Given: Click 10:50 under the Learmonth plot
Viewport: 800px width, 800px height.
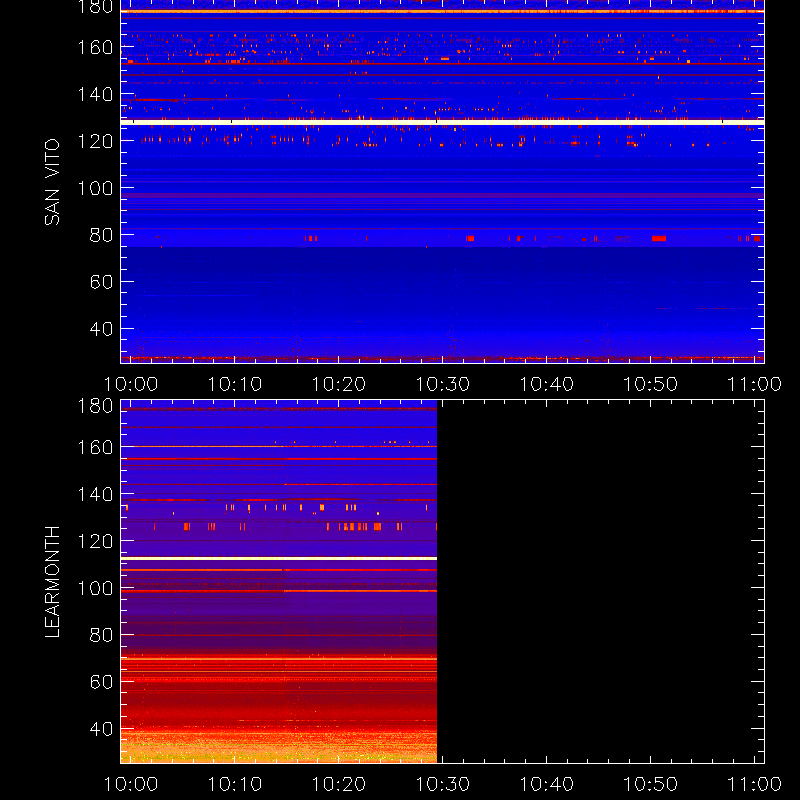Looking at the screenshot, I should pos(651,784).
